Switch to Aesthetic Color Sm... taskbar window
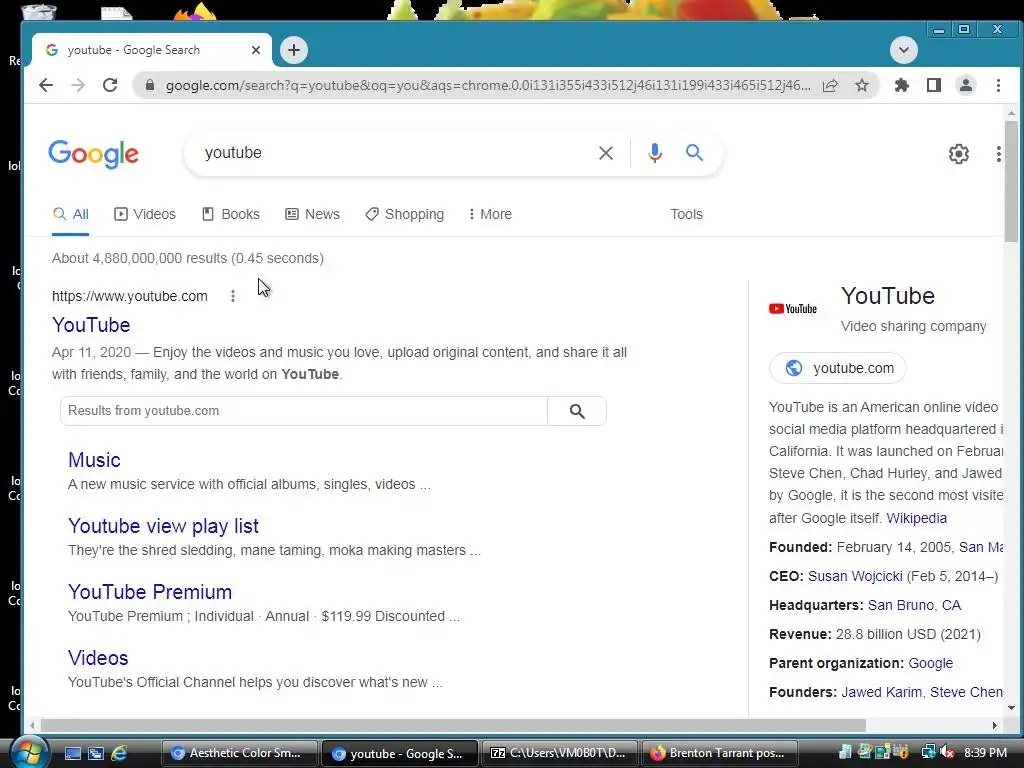Viewport: 1024px width, 768px height. click(239, 754)
